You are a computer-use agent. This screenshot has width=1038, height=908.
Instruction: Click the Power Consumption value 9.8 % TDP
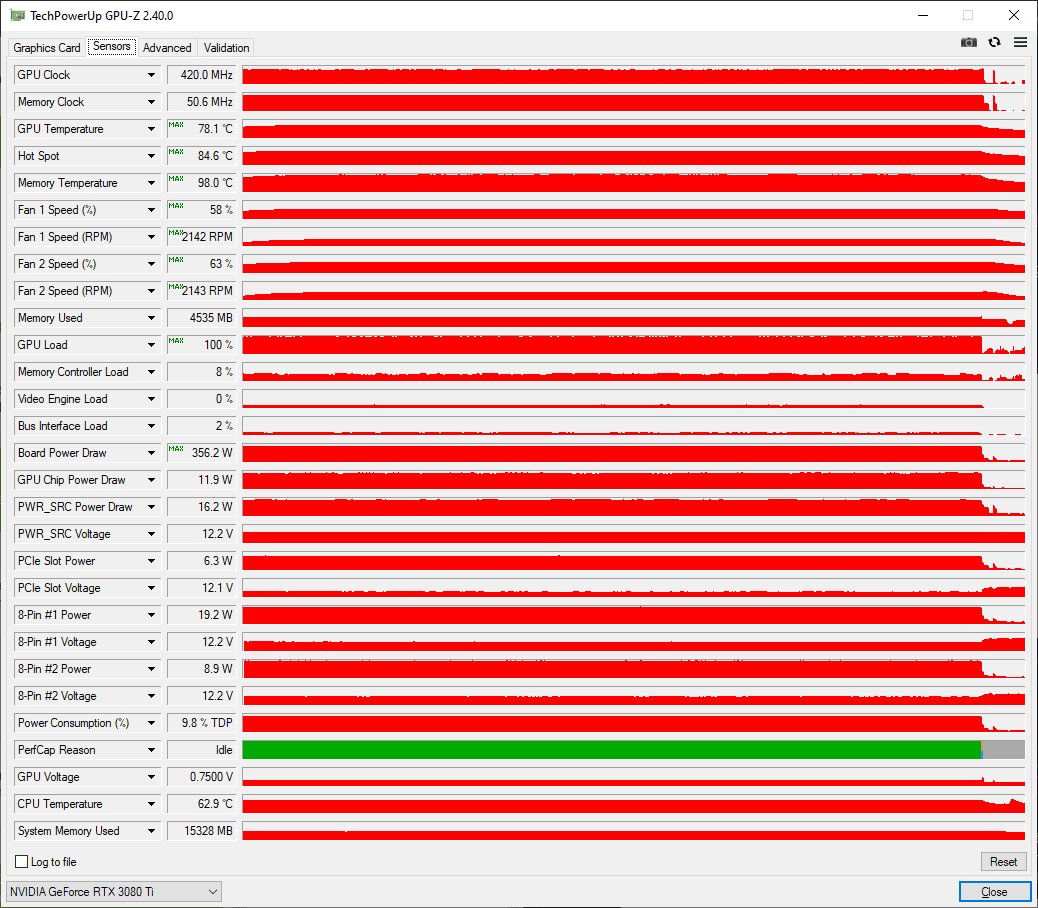coord(201,723)
